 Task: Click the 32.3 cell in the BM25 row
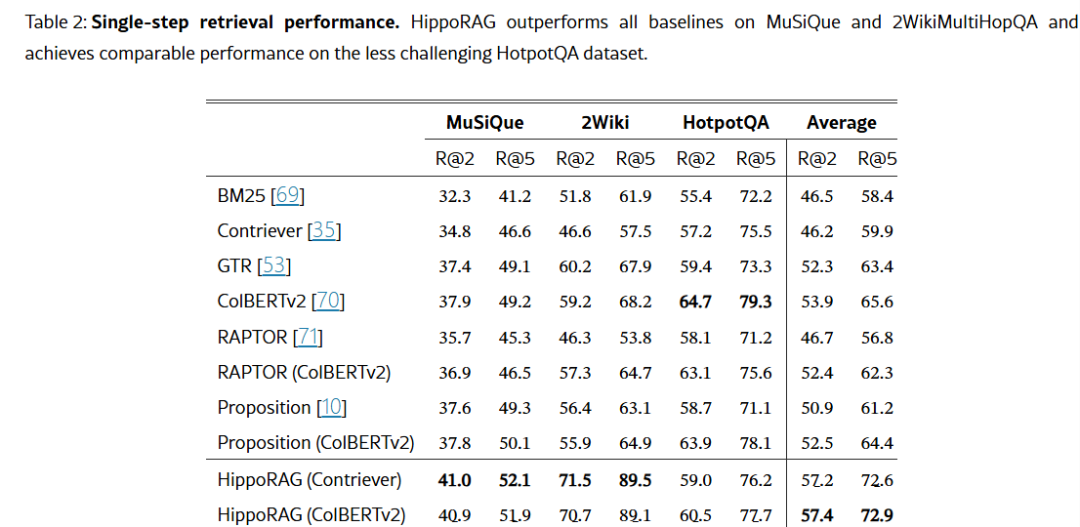coord(454,196)
